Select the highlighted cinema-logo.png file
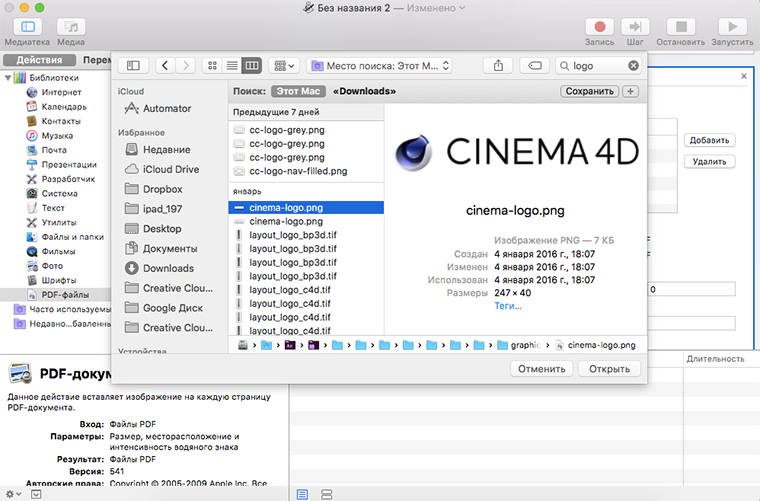760x501 pixels. 306,207
